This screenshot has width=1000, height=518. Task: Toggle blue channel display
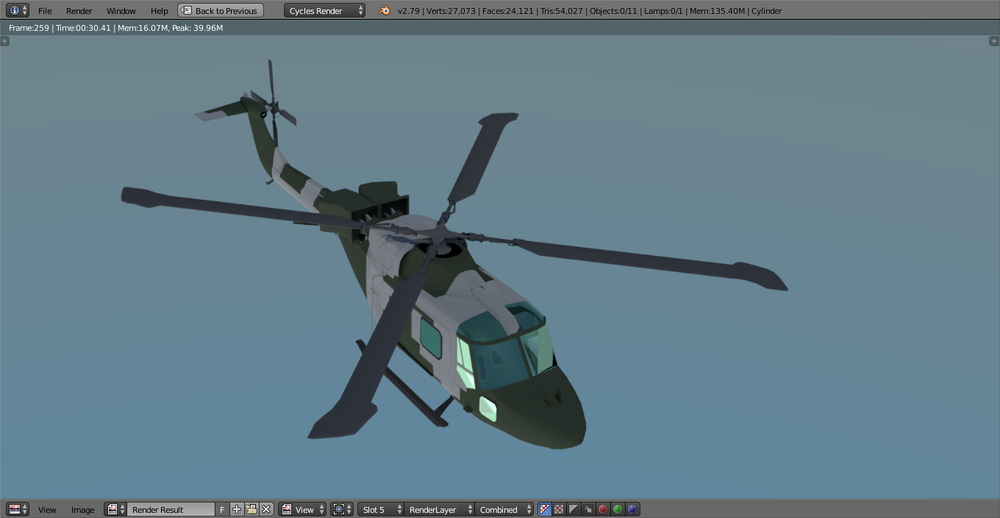(632, 509)
